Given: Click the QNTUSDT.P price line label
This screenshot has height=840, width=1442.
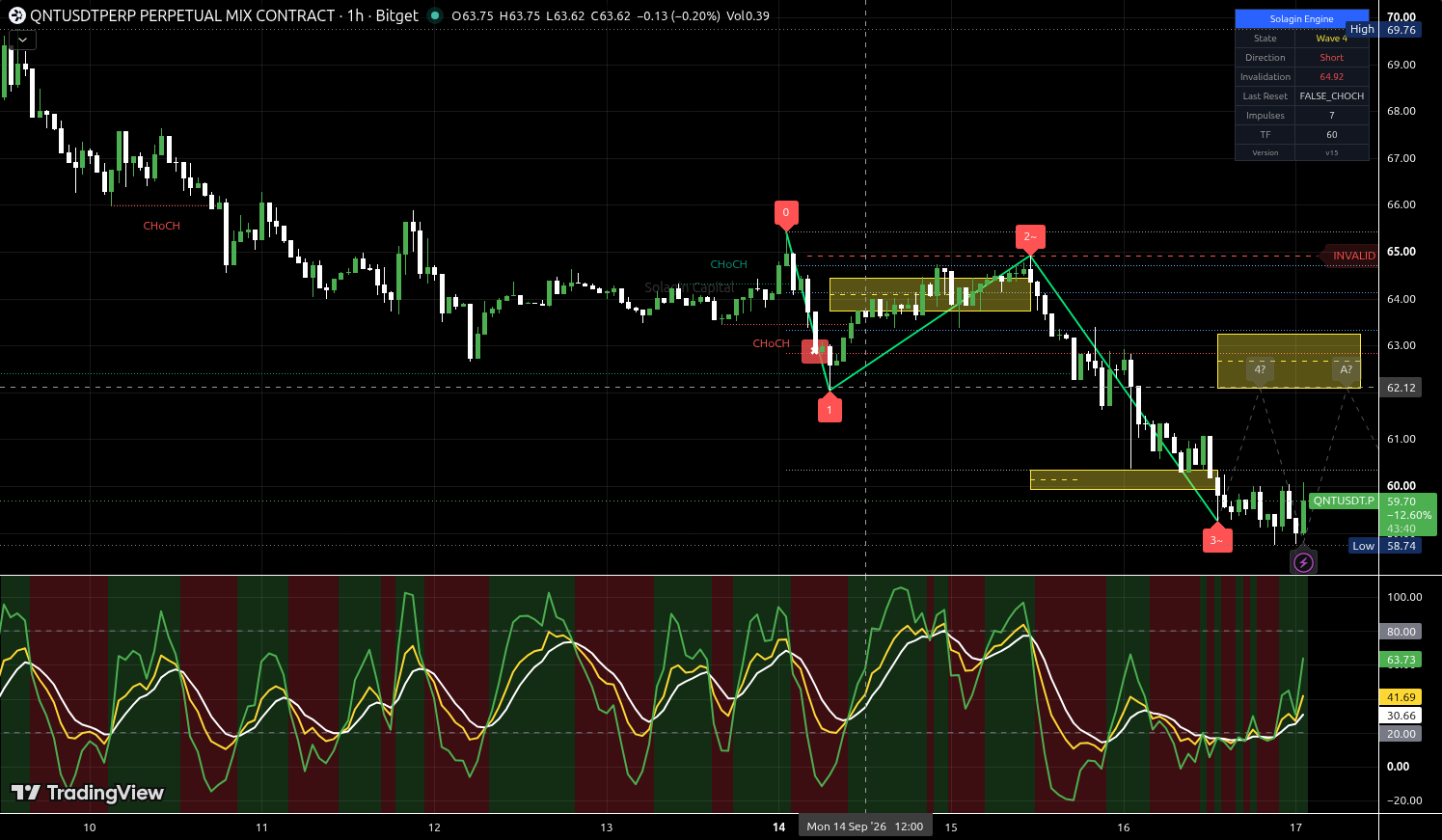Looking at the screenshot, I should pyautogui.click(x=1343, y=501).
